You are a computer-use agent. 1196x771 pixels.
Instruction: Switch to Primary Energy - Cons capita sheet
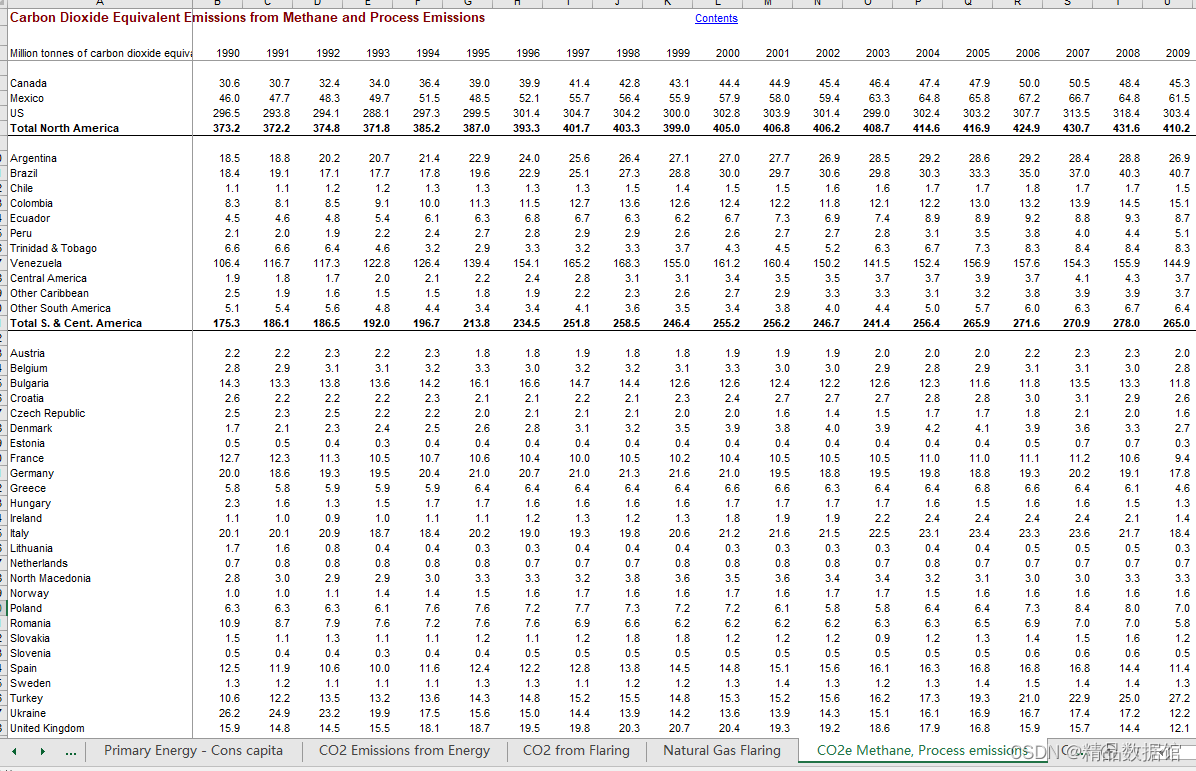pyautogui.click(x=193, y=750)
